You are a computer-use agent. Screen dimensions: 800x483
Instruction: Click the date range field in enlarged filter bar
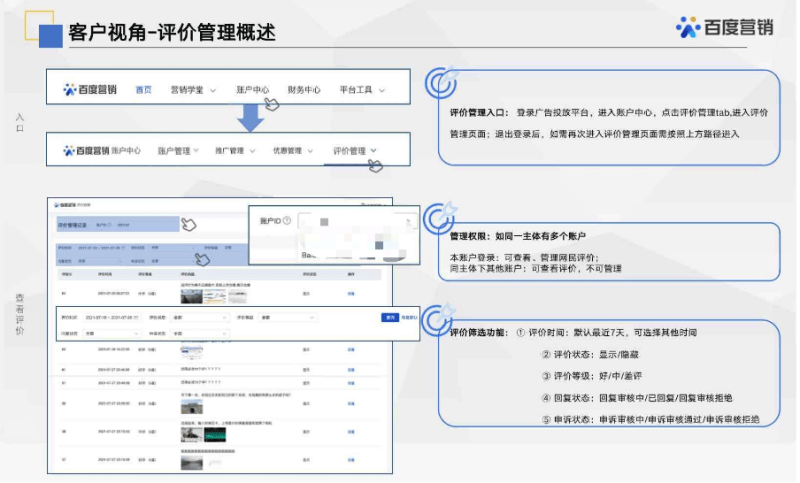click(x=112, y=318)
